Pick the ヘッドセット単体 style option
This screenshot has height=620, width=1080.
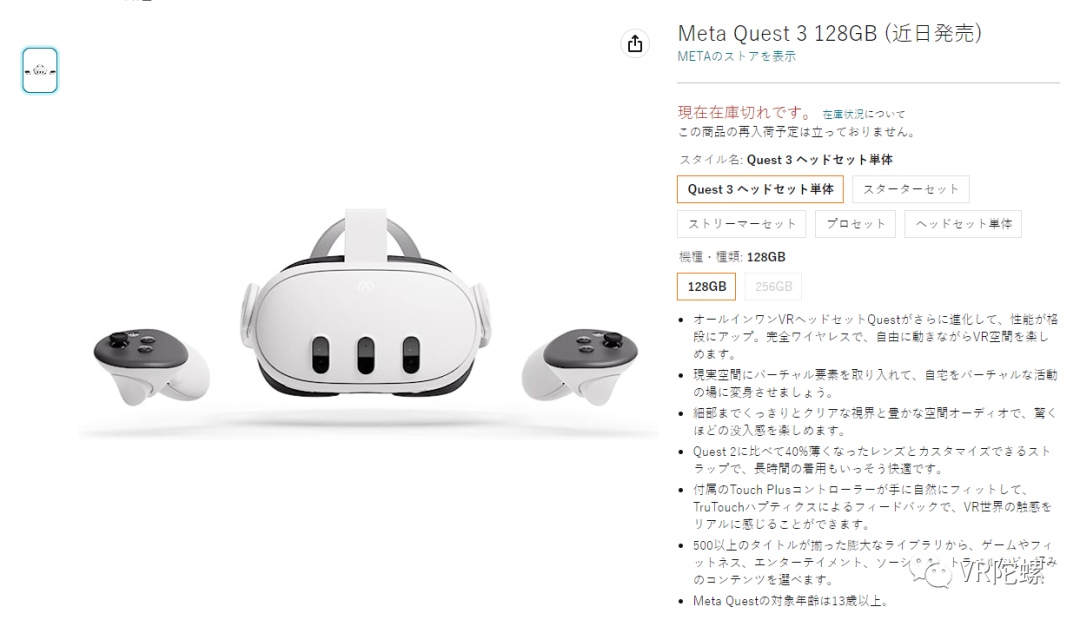click(x=963, y=224)
